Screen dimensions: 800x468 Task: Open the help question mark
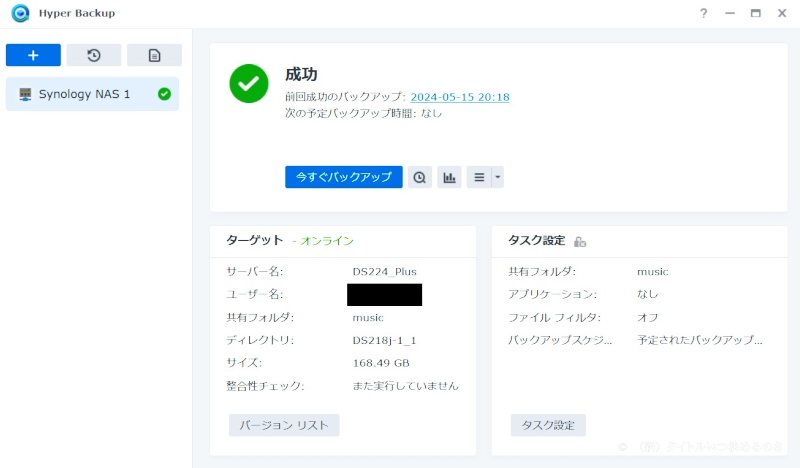704,13
